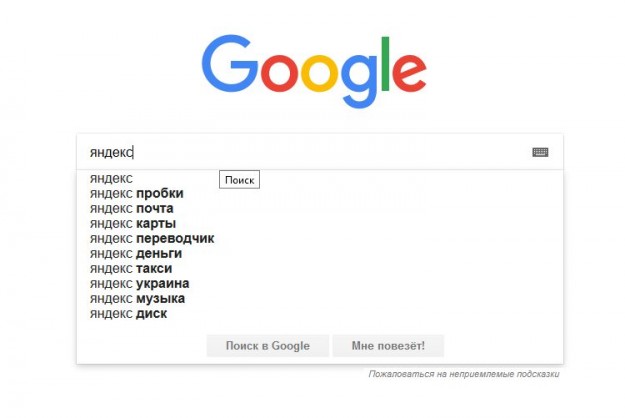Select the 'яндекс диск' suggestion
Viewport: 625px width, 418px height.
[128, 313]
